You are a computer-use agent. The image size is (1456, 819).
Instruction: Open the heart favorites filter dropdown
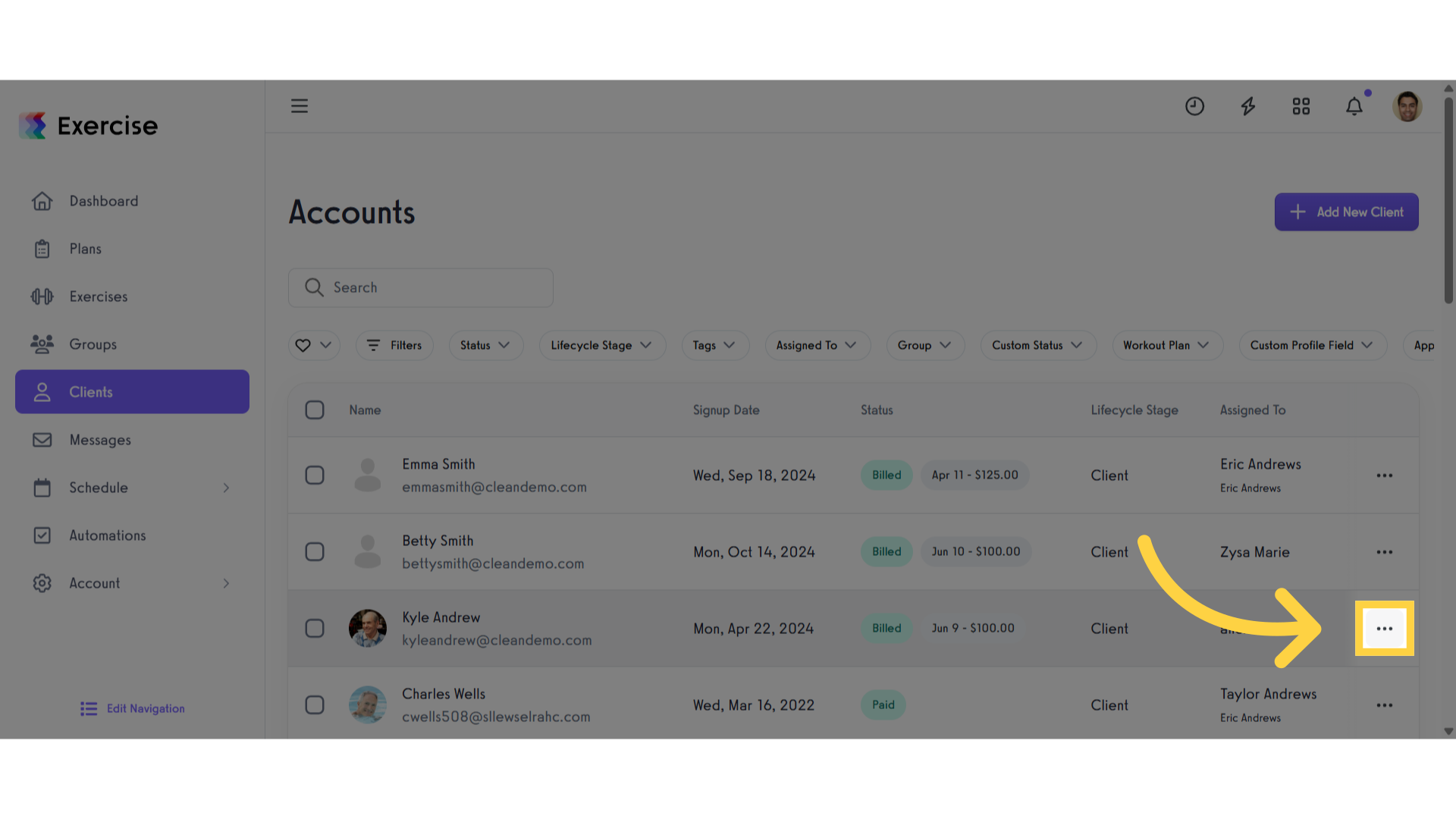[x=314, y=345]
